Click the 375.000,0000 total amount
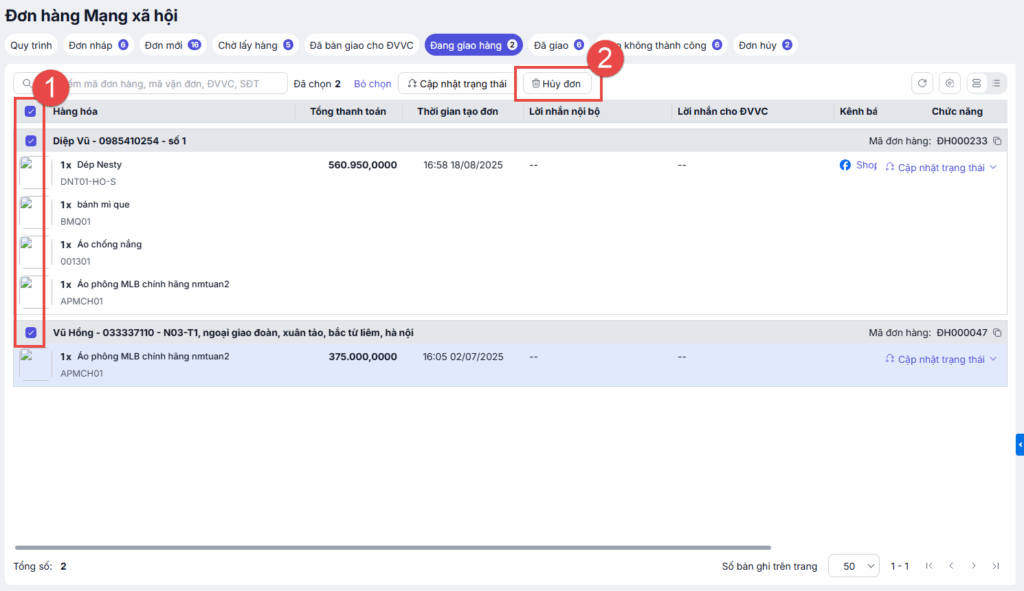The height and width of the screenshot is (591, 1024). tap(362, 357)
